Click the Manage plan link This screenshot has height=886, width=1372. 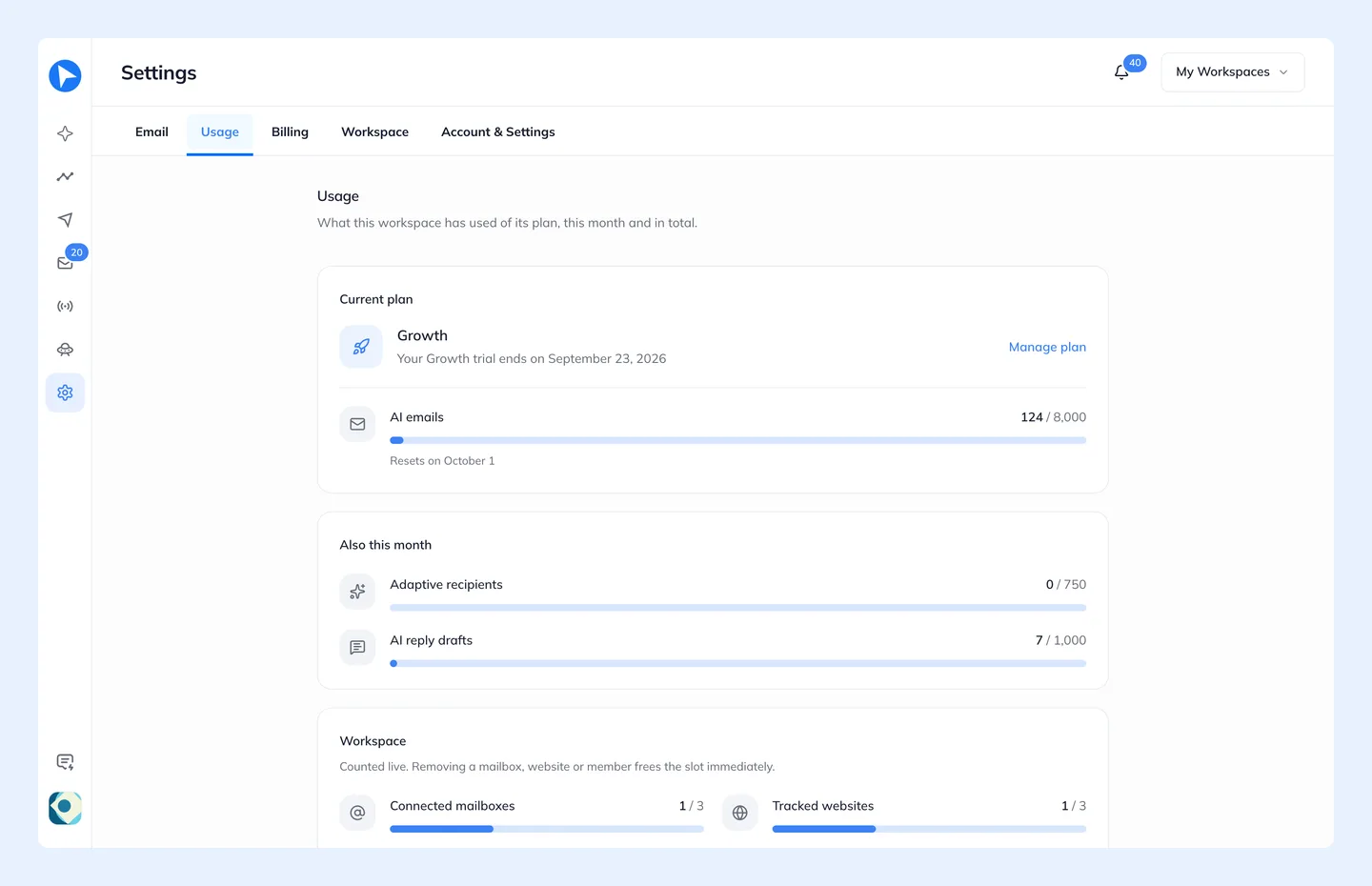click(x=1047, y=347)
